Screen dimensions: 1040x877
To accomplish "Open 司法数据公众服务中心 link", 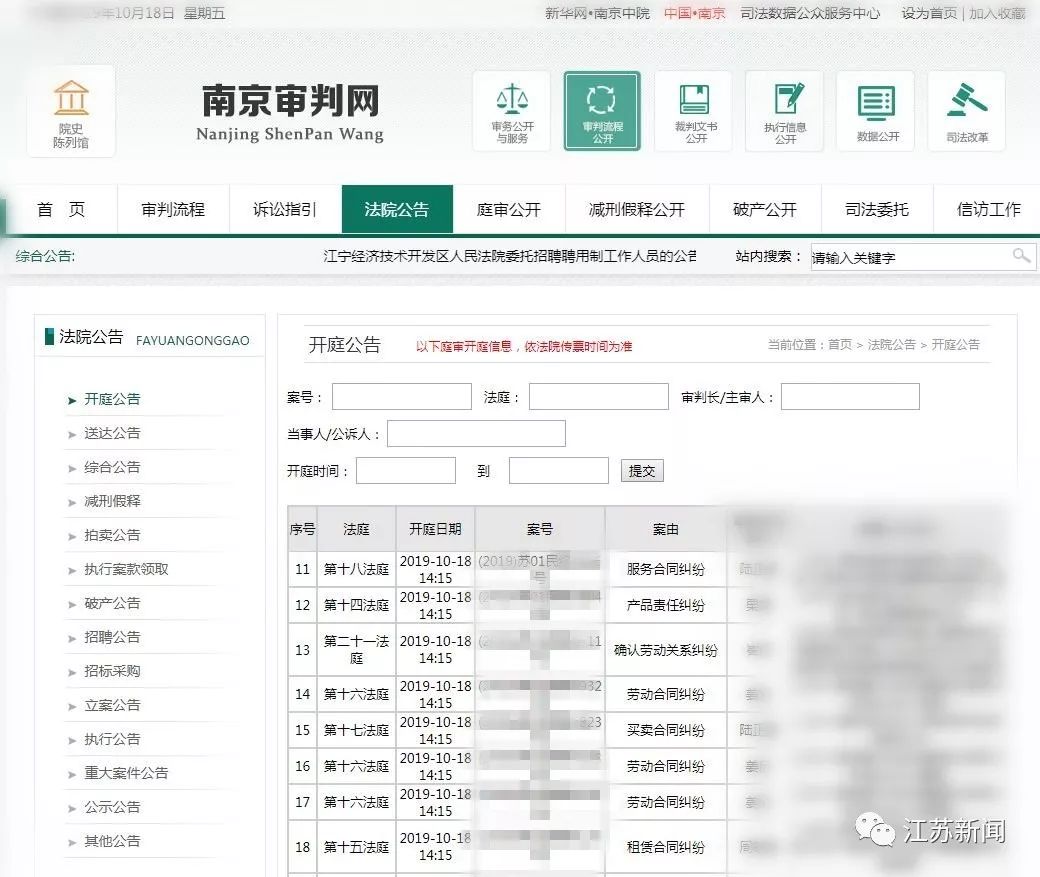I will (x=810, y=13).
